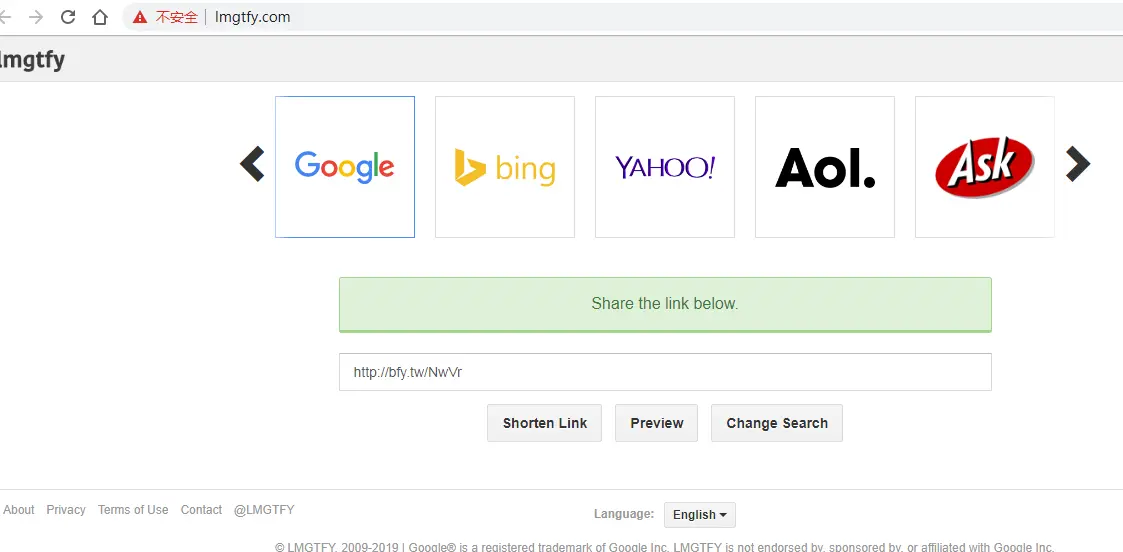Image resolution: width=1123 pixels, height=552 pixels.
Task: Open the Contact link
Action: (x=201, y=510)
